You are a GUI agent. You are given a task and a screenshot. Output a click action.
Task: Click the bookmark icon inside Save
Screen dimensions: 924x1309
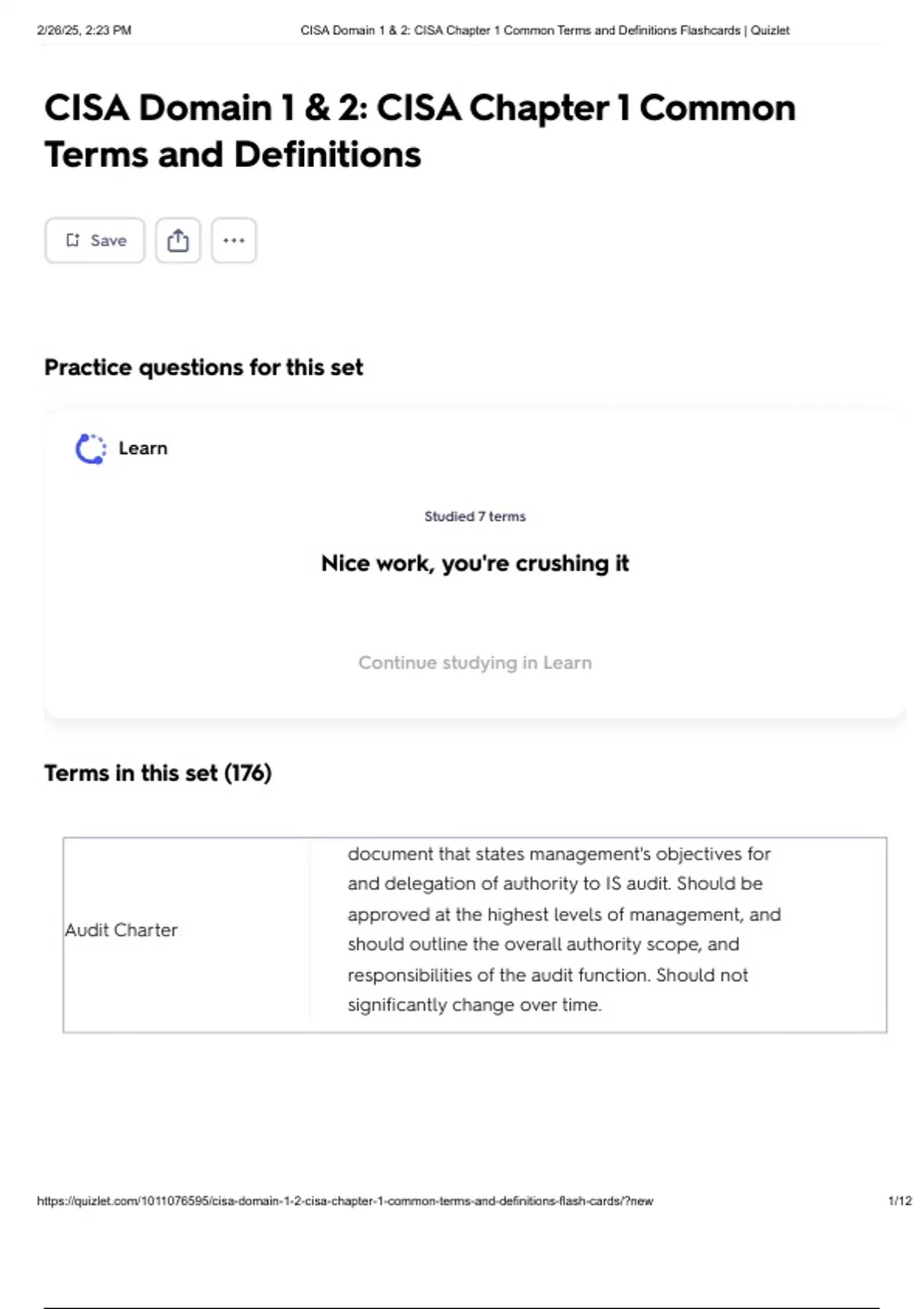tap(73, 240)
